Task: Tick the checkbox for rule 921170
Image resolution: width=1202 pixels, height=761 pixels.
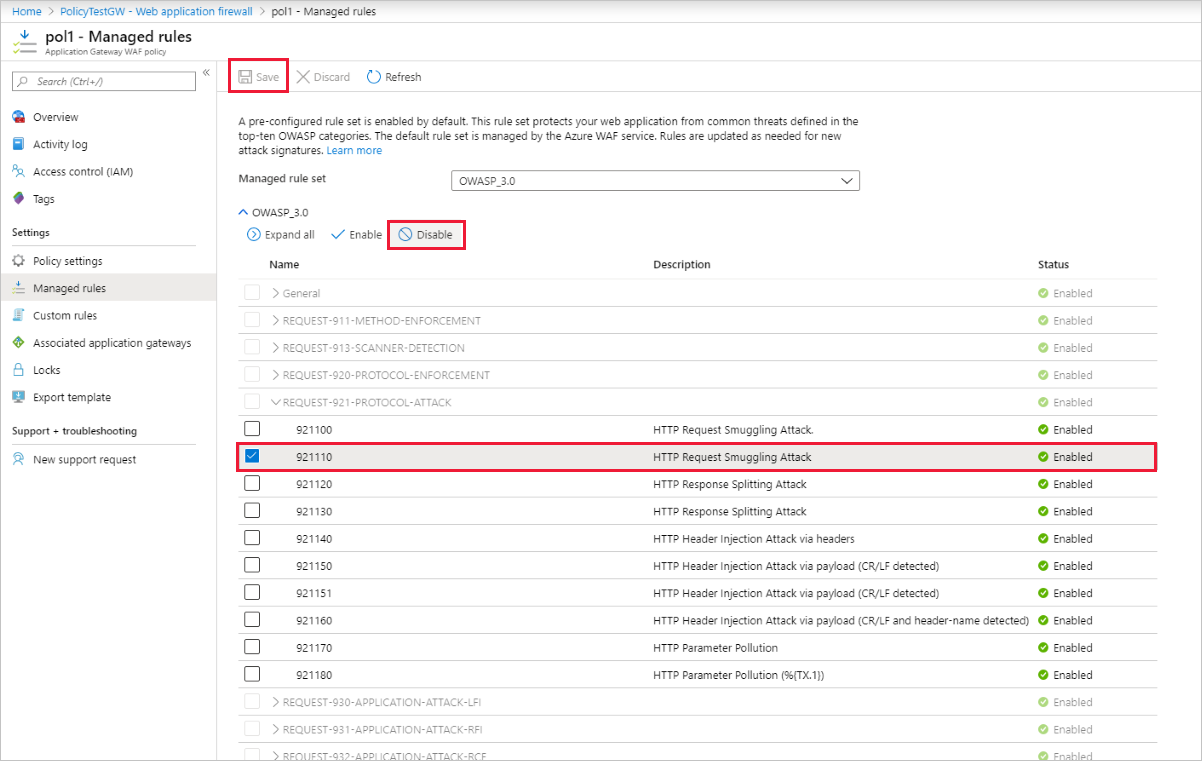Action: [252, 647]
